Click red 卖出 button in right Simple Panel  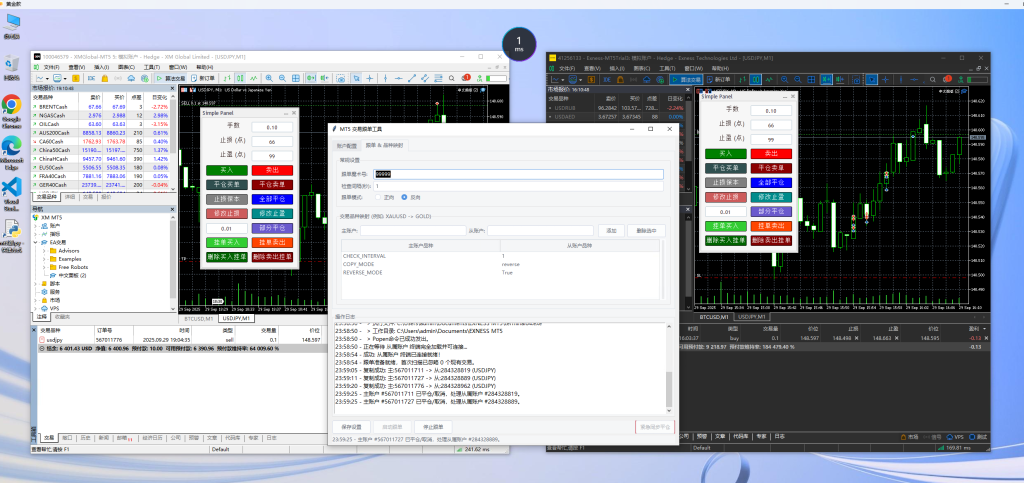pos(769,153)
